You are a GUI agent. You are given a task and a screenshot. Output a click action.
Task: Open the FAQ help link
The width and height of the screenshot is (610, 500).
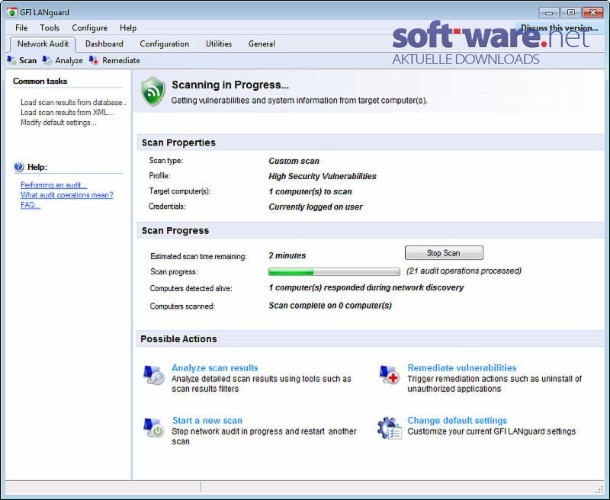pos(30,205)
